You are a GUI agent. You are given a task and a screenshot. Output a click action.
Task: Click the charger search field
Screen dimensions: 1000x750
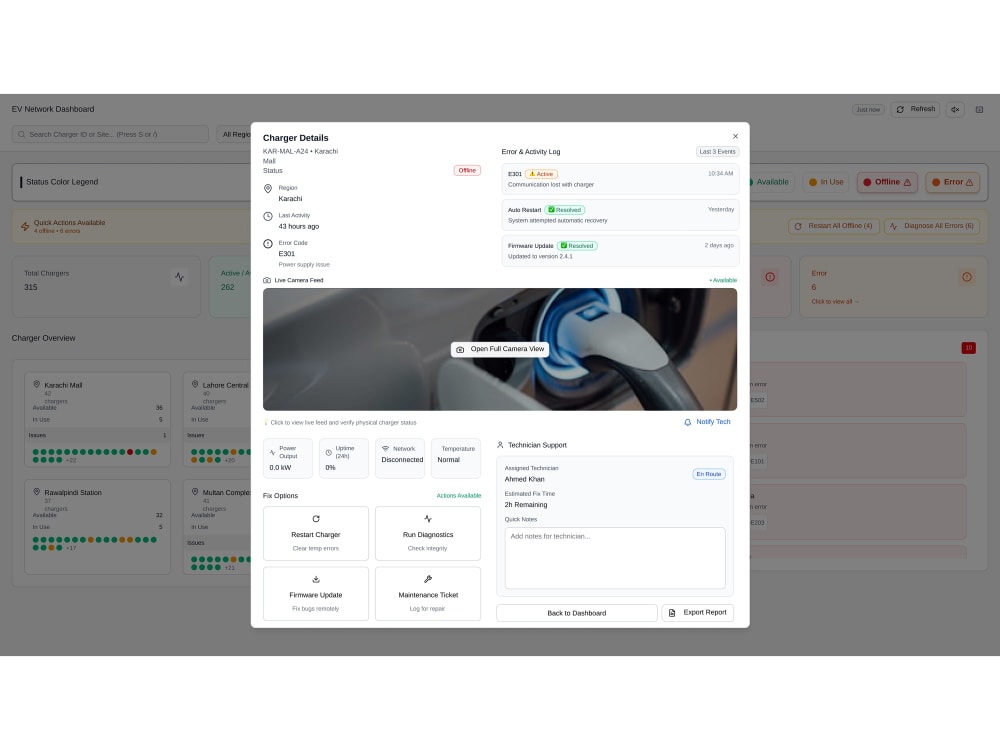[110, 134]
